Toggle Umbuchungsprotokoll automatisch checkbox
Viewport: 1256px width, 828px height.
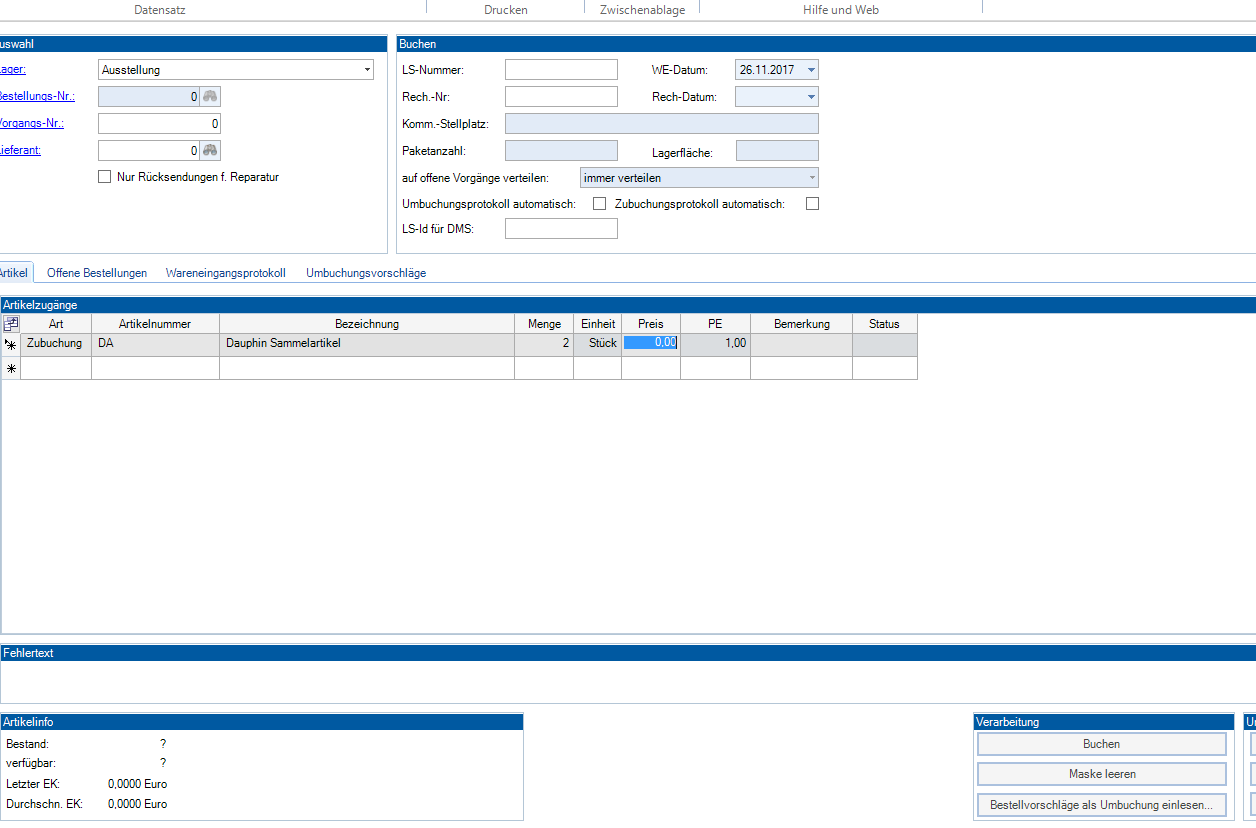tap(600, 204)
